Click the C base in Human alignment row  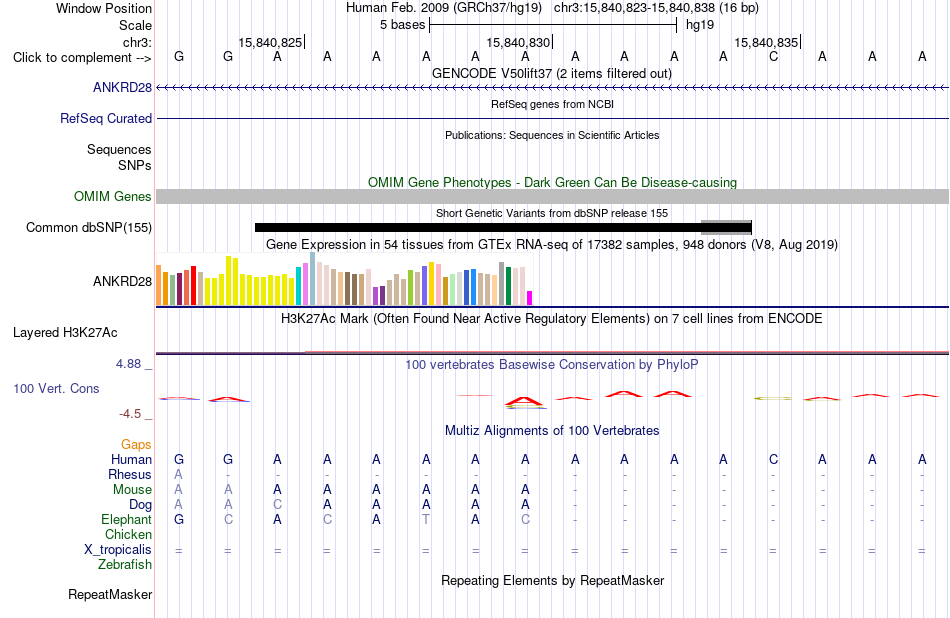point(773,459)
